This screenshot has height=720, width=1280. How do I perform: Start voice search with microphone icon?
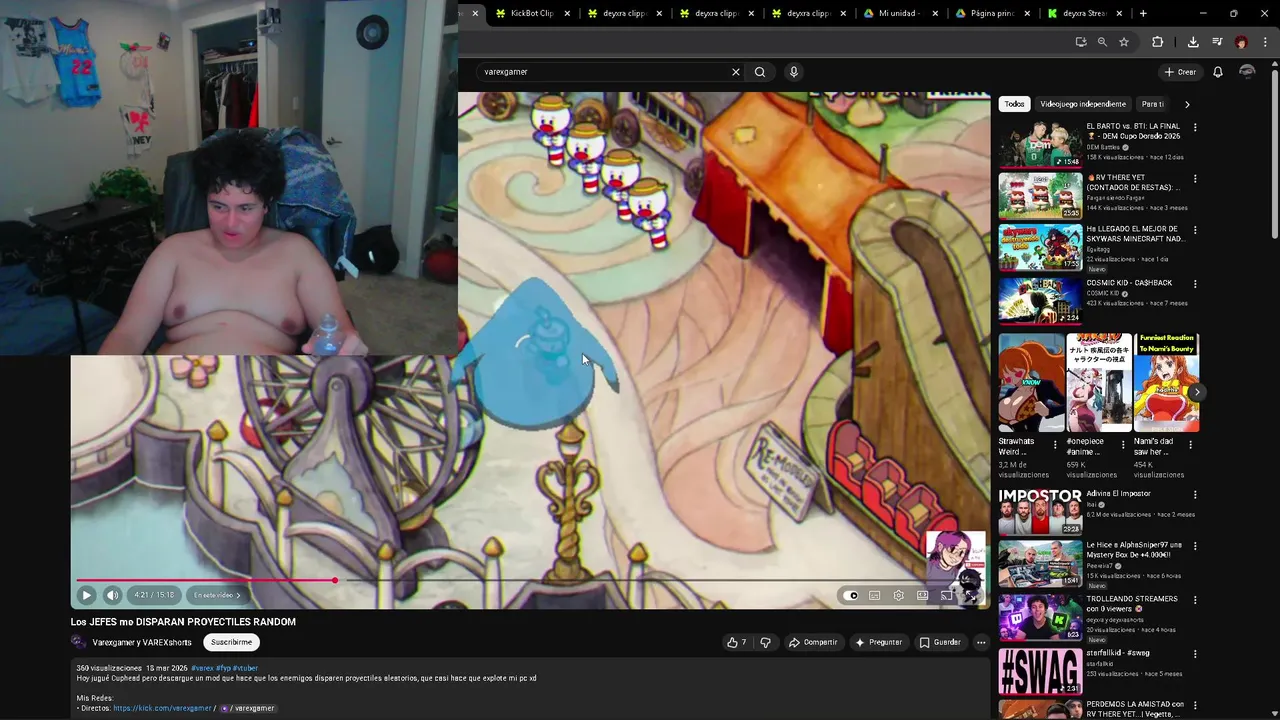coord(794,72)
